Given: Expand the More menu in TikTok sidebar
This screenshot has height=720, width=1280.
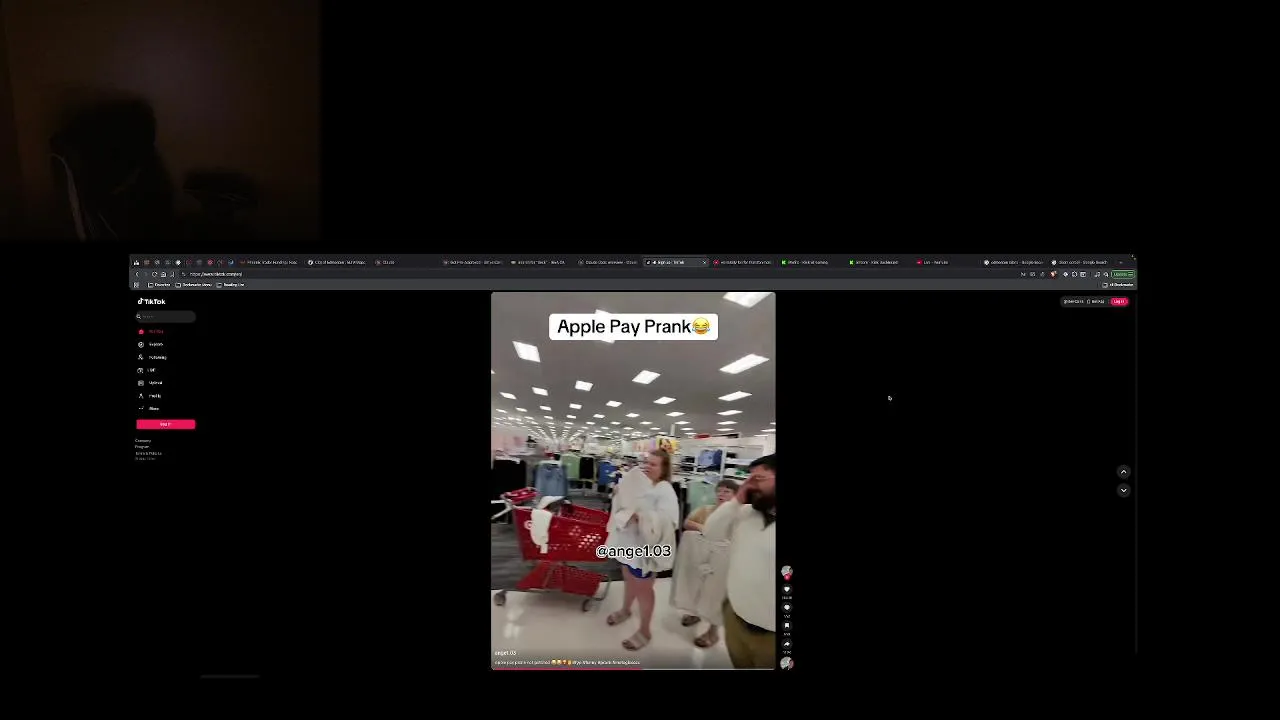Looking at the screenshot, I should 149,408.
